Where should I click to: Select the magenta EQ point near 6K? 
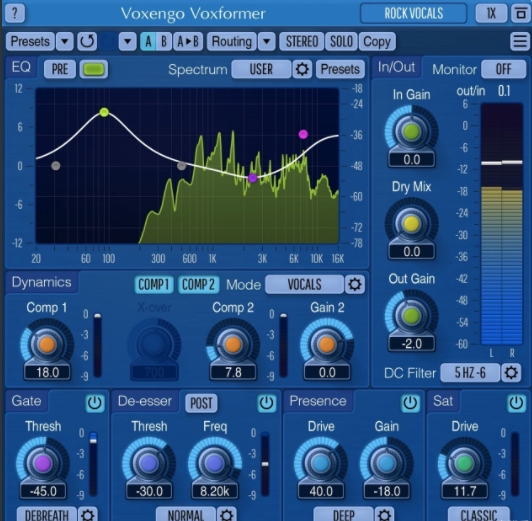coord(303,134)
